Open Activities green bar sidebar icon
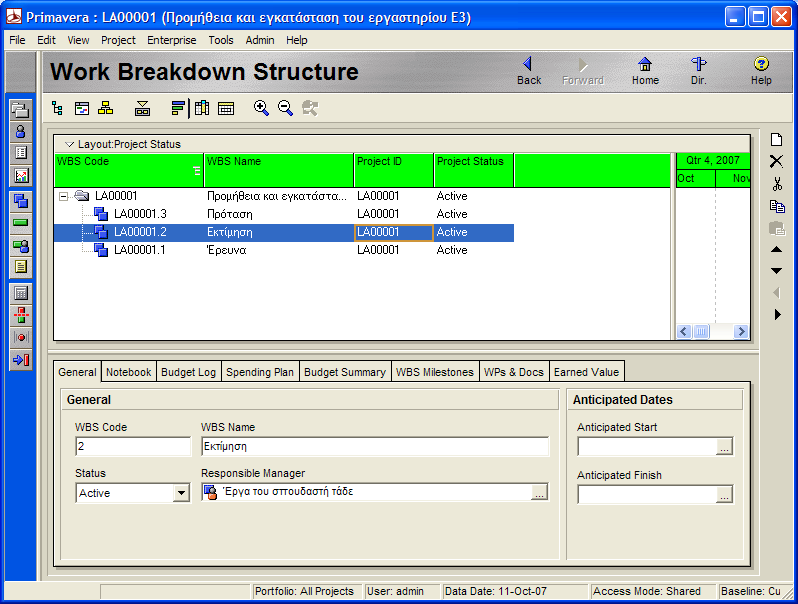Screen dimensions: 798x604 tap(21, 223)
